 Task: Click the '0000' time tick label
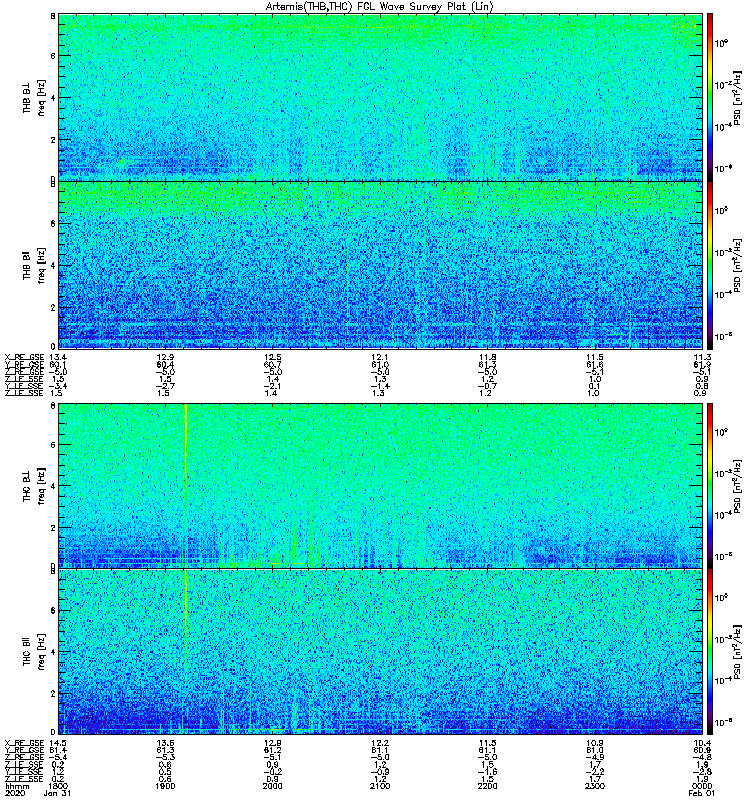(702, 786)
